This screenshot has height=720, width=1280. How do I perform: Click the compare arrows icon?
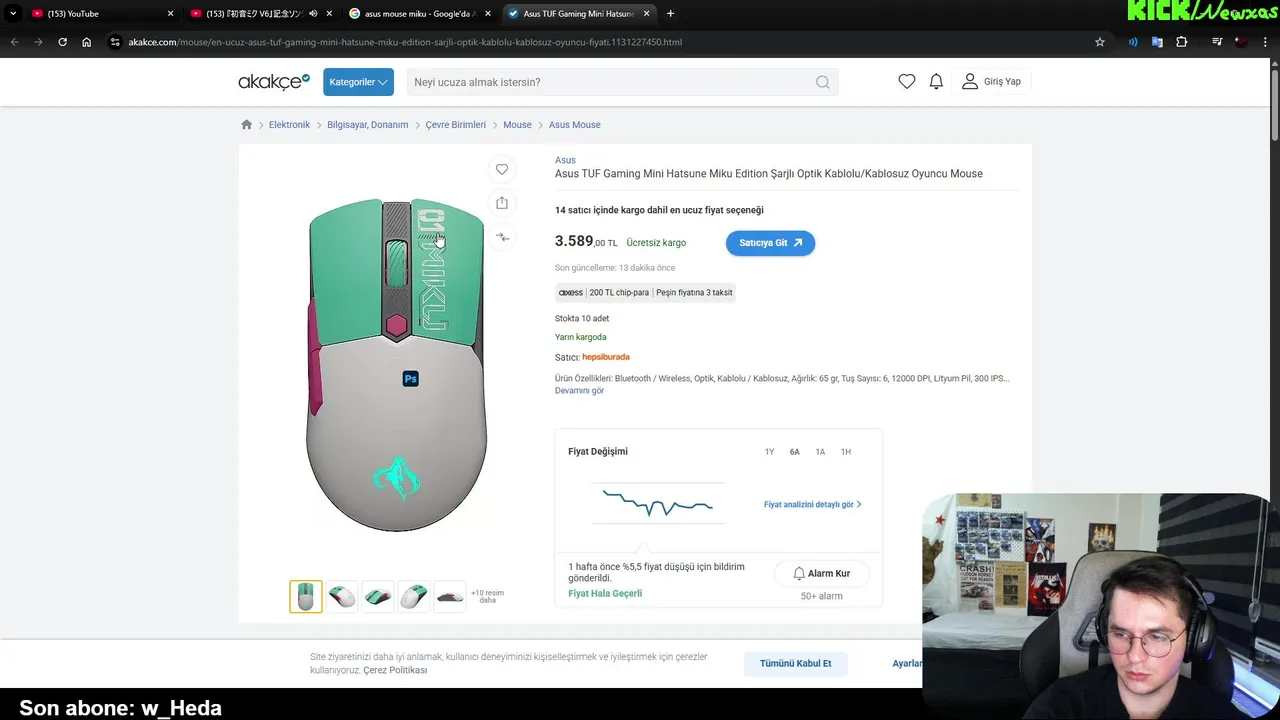pyautogui.click(x=502, y=237)
